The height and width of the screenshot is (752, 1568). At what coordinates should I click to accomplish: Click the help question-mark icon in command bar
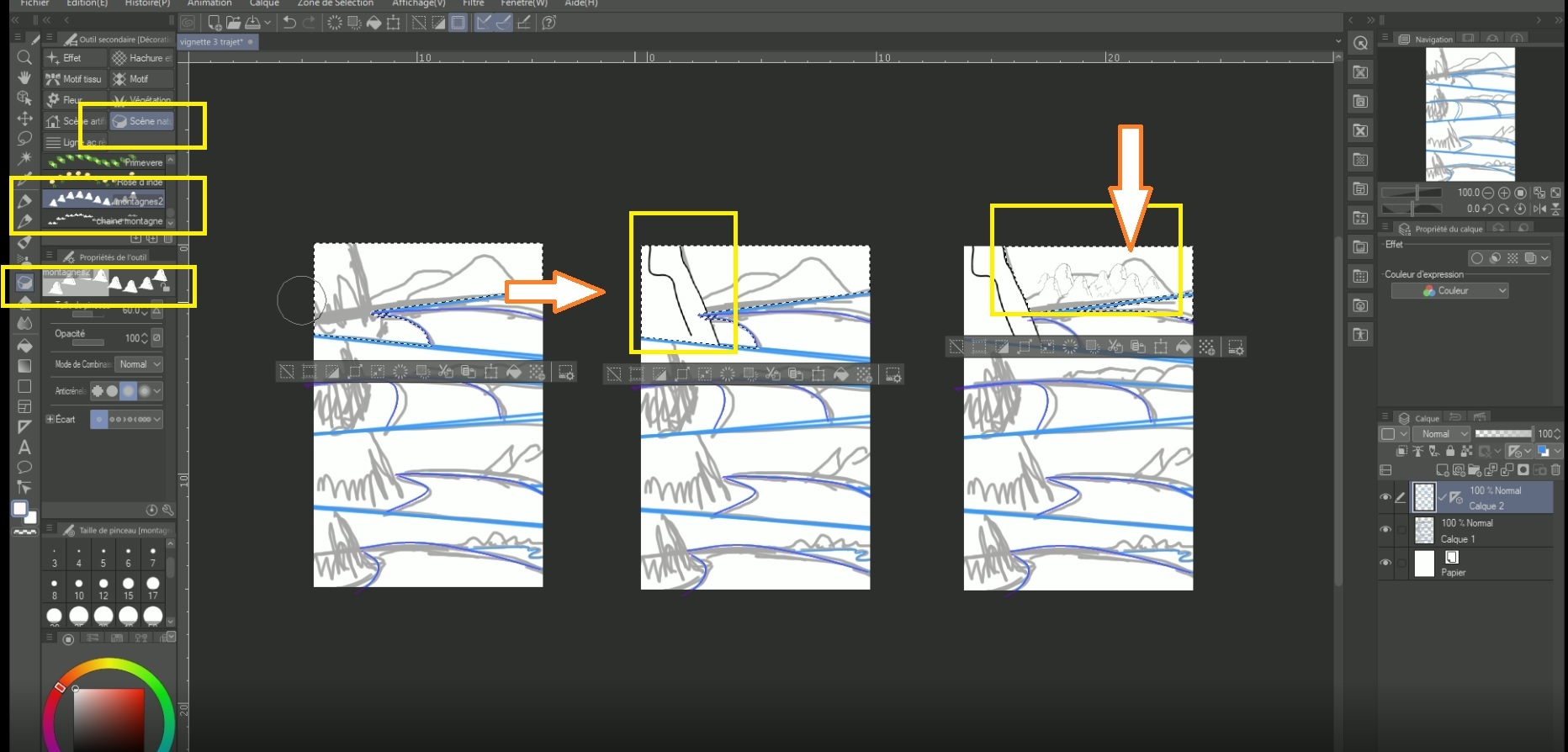click(549, 23)
